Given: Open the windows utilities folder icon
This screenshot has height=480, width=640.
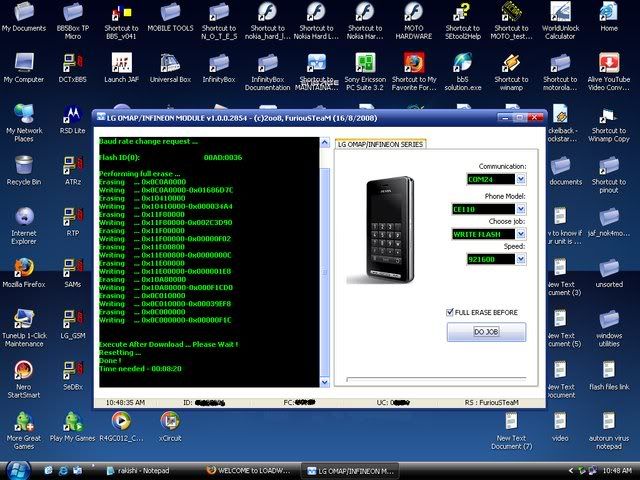Looking at the screenshot, I should pyautogui.click(x=609, y=328).
